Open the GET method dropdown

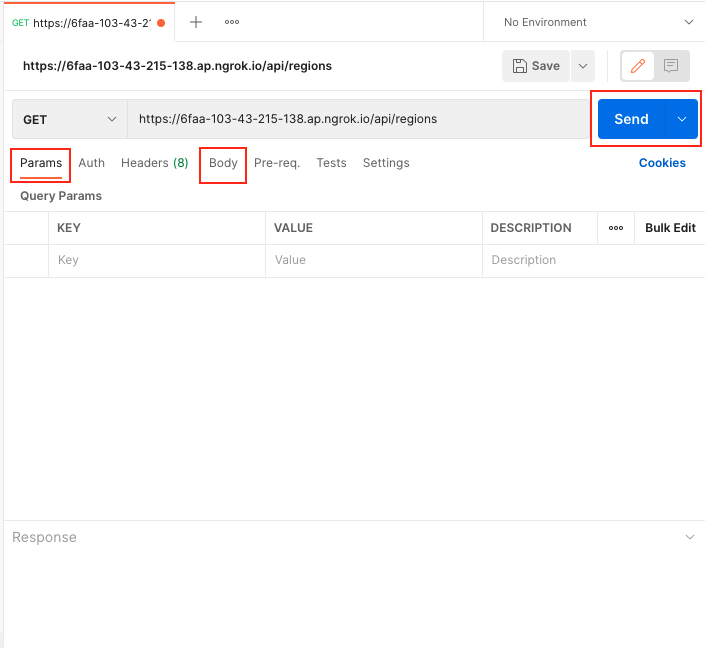[x=69, y=119]
